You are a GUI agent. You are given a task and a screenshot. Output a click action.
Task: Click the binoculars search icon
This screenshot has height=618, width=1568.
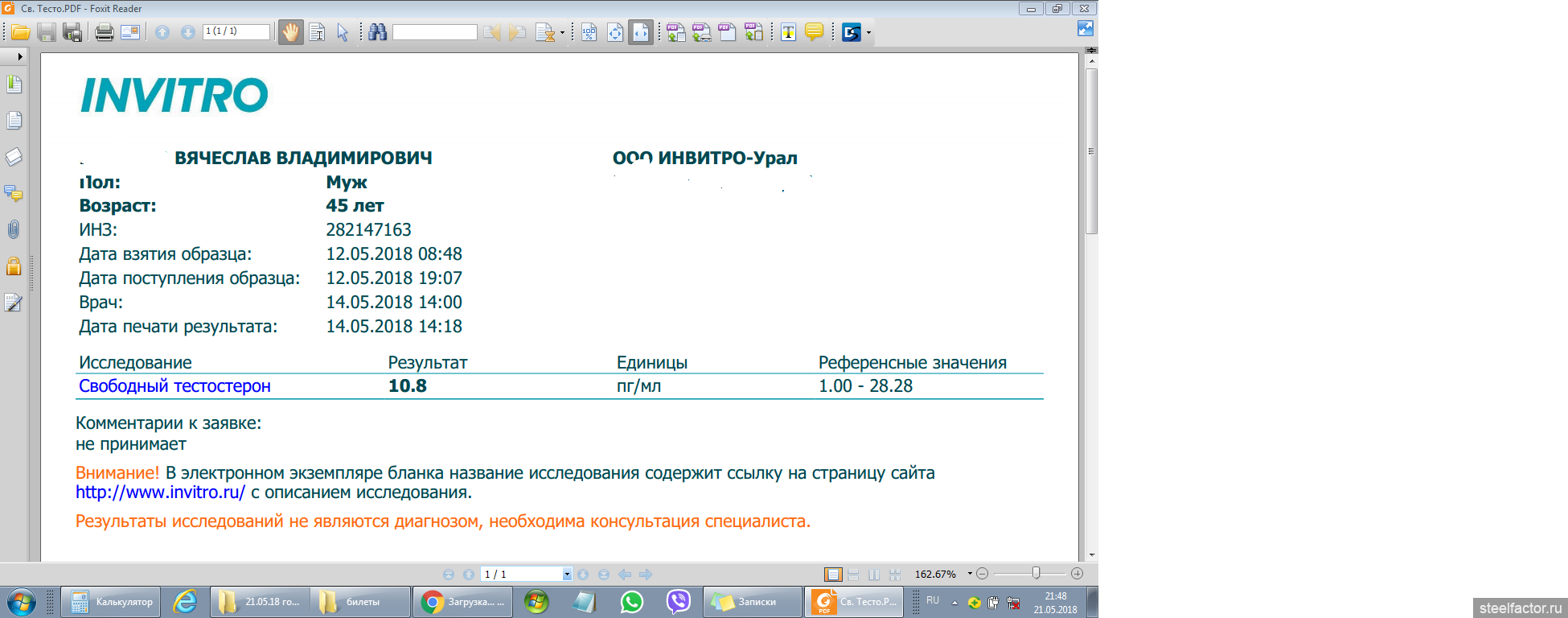pos(378,32)
